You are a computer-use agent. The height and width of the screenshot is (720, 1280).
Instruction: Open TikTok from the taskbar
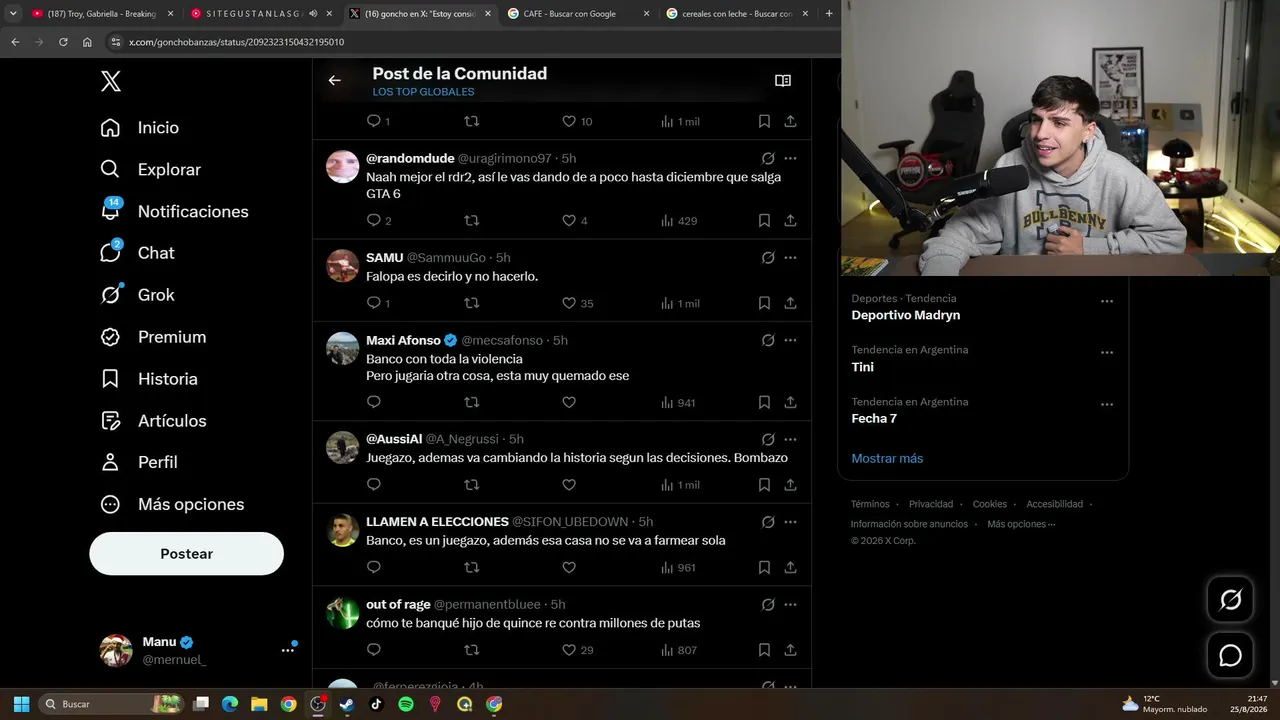tap(376, 704)
